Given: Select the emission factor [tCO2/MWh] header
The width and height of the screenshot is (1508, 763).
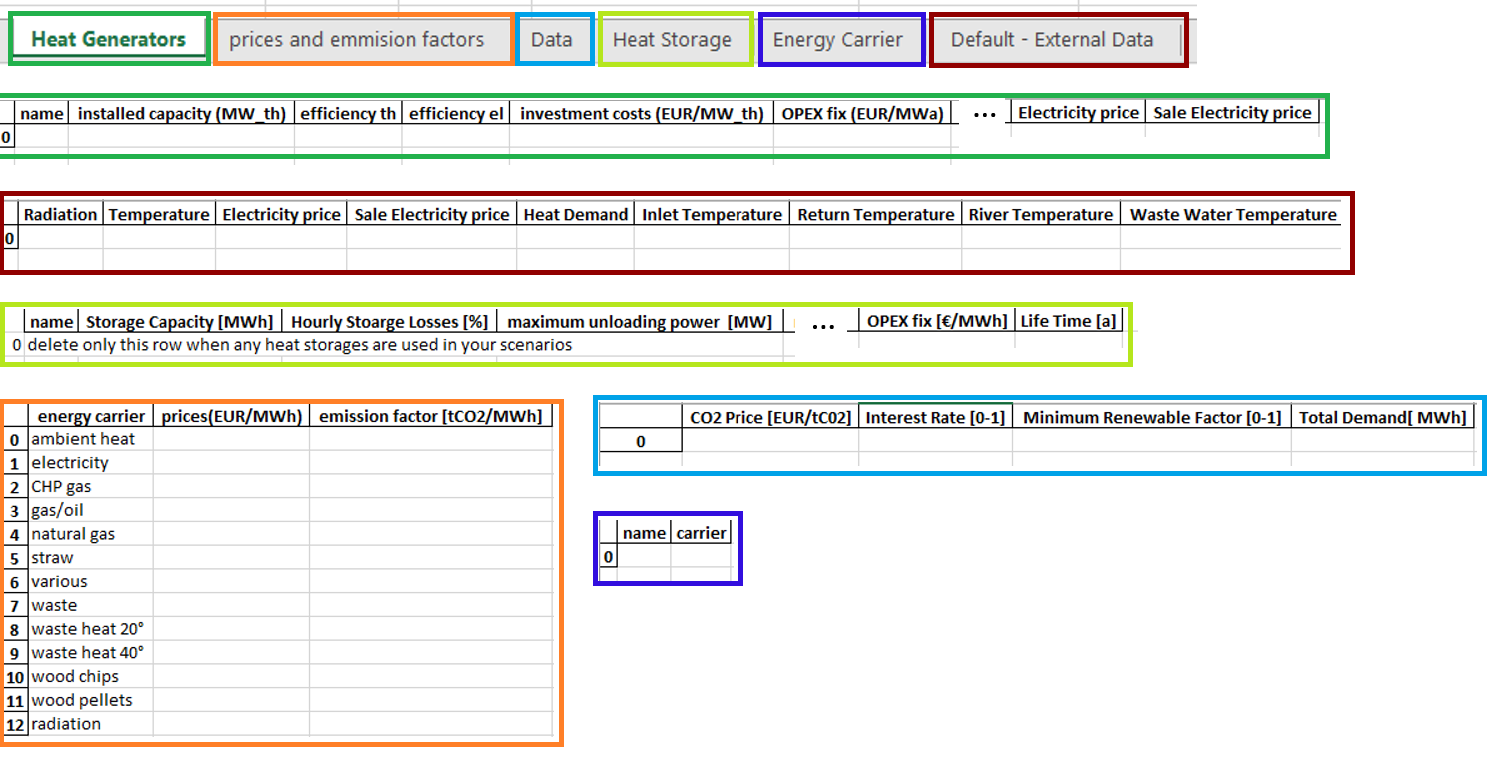Looking at the screenshot, I should 431,416.
